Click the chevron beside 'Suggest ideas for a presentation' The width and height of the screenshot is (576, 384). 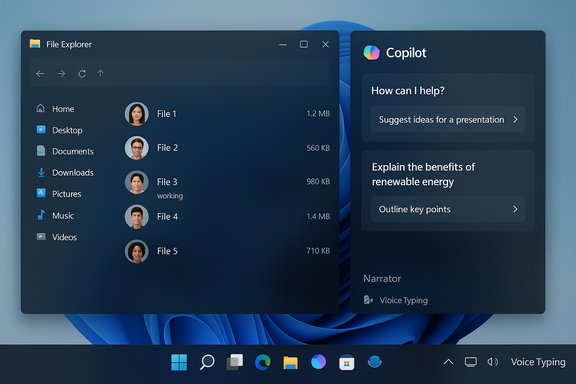[515, 119]
